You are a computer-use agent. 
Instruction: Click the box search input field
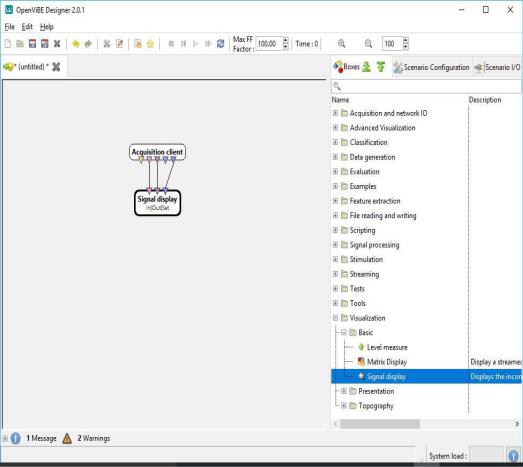coord(426,86)
